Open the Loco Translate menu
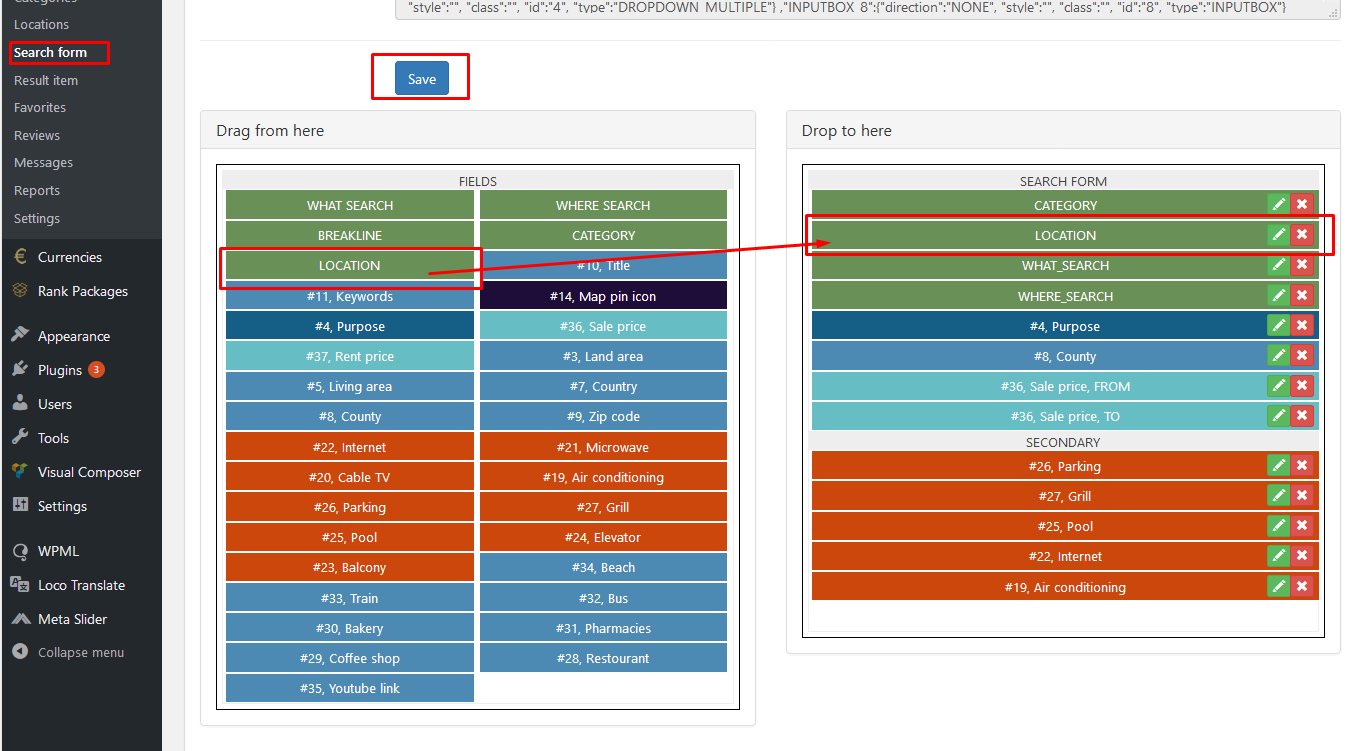Viewport: 1351px width, 751px height. coord(81,585)
